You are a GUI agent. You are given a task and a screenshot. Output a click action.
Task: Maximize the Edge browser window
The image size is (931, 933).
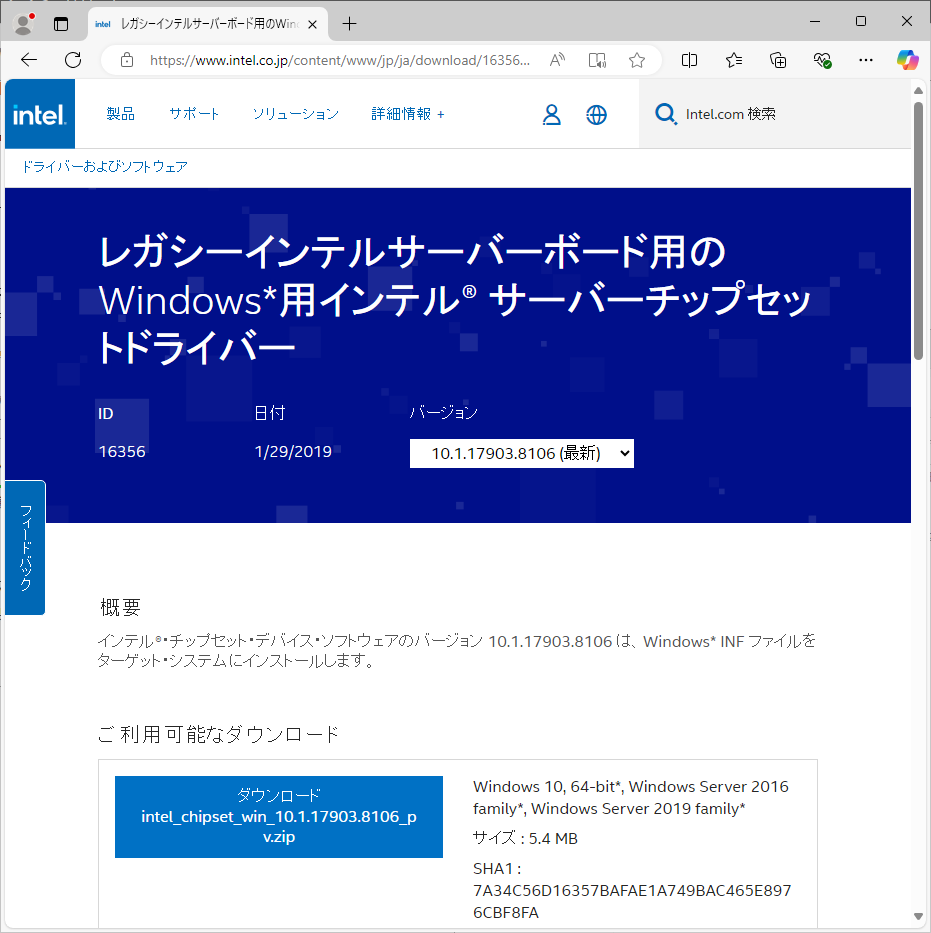[861, 21]
